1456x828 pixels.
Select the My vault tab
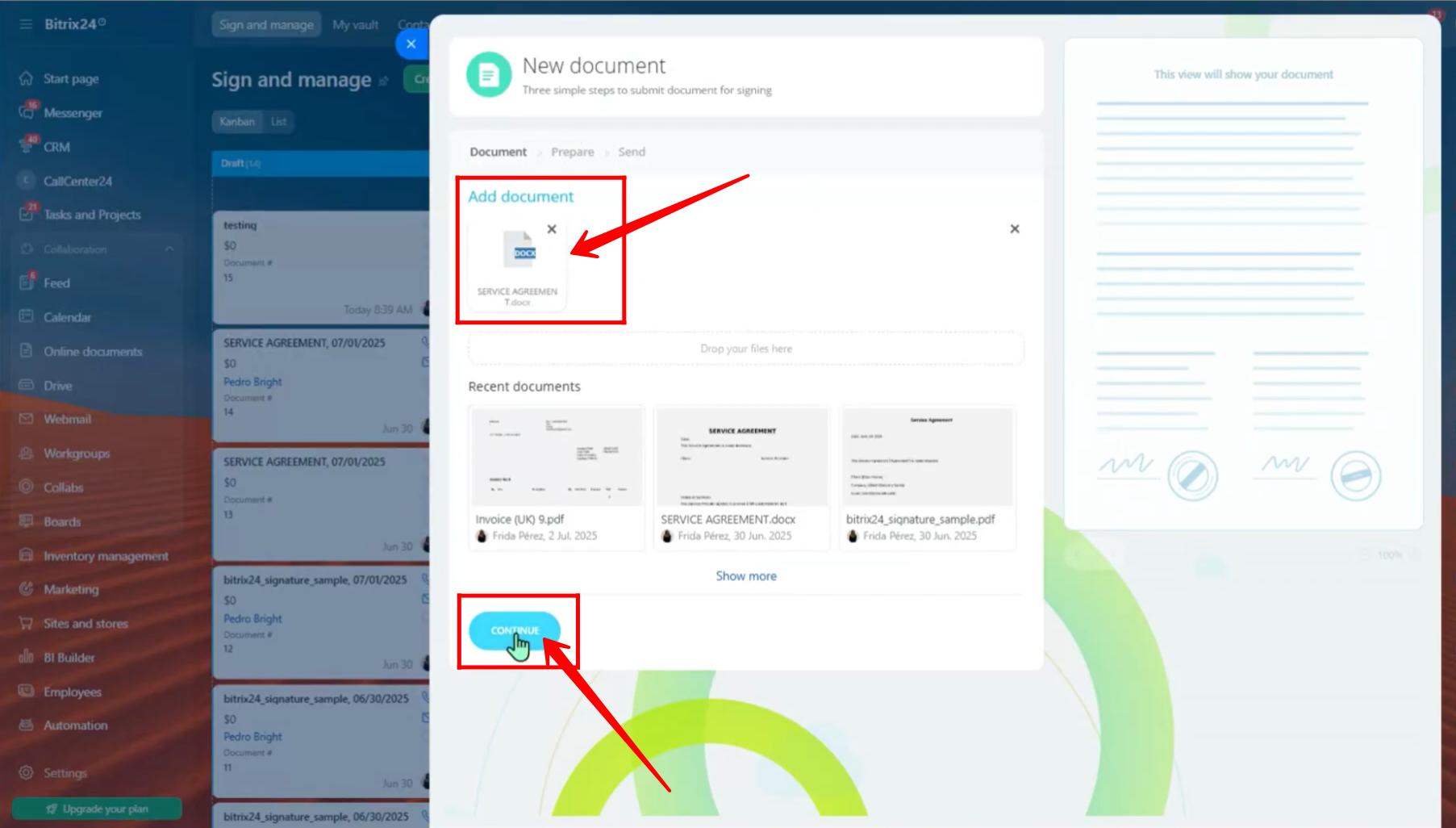[x=355, y=25]
